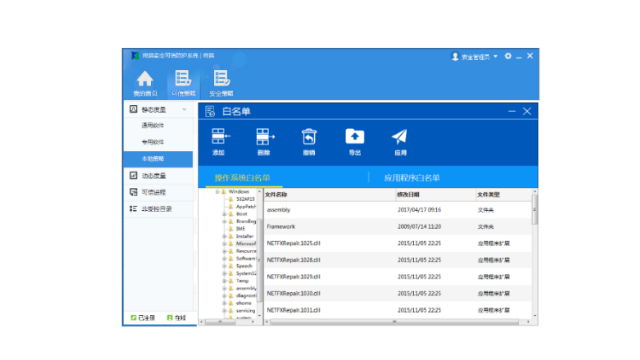Click the 删除 (delete) row icon
The image size is (640, 360).
pyautogui.click(x=265, y=137)
